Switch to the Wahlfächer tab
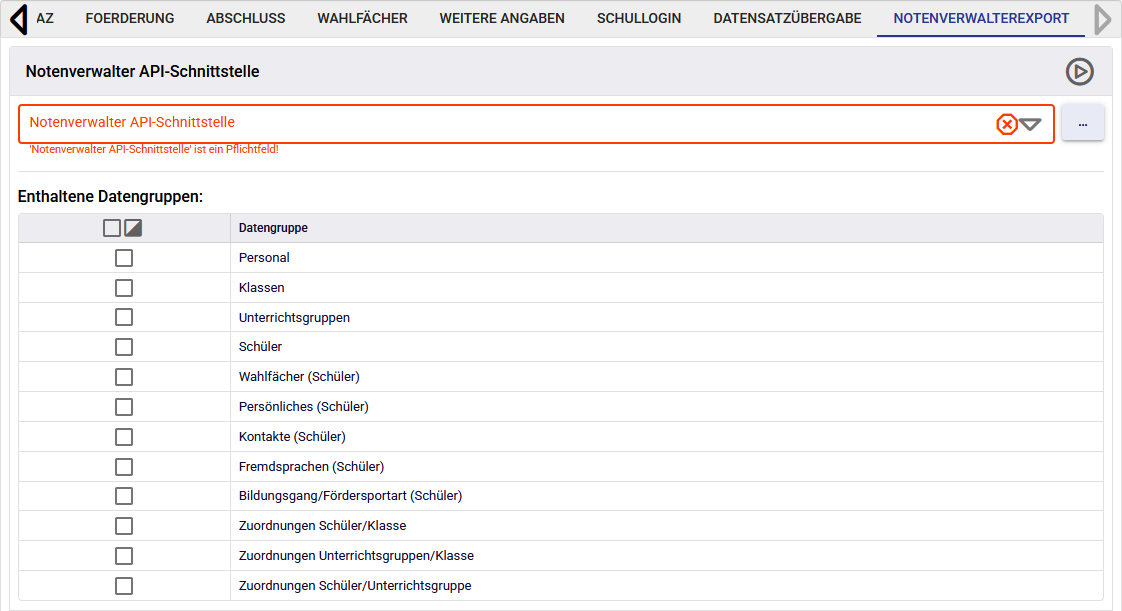1122x611 pixels. [x=362, y=18]
